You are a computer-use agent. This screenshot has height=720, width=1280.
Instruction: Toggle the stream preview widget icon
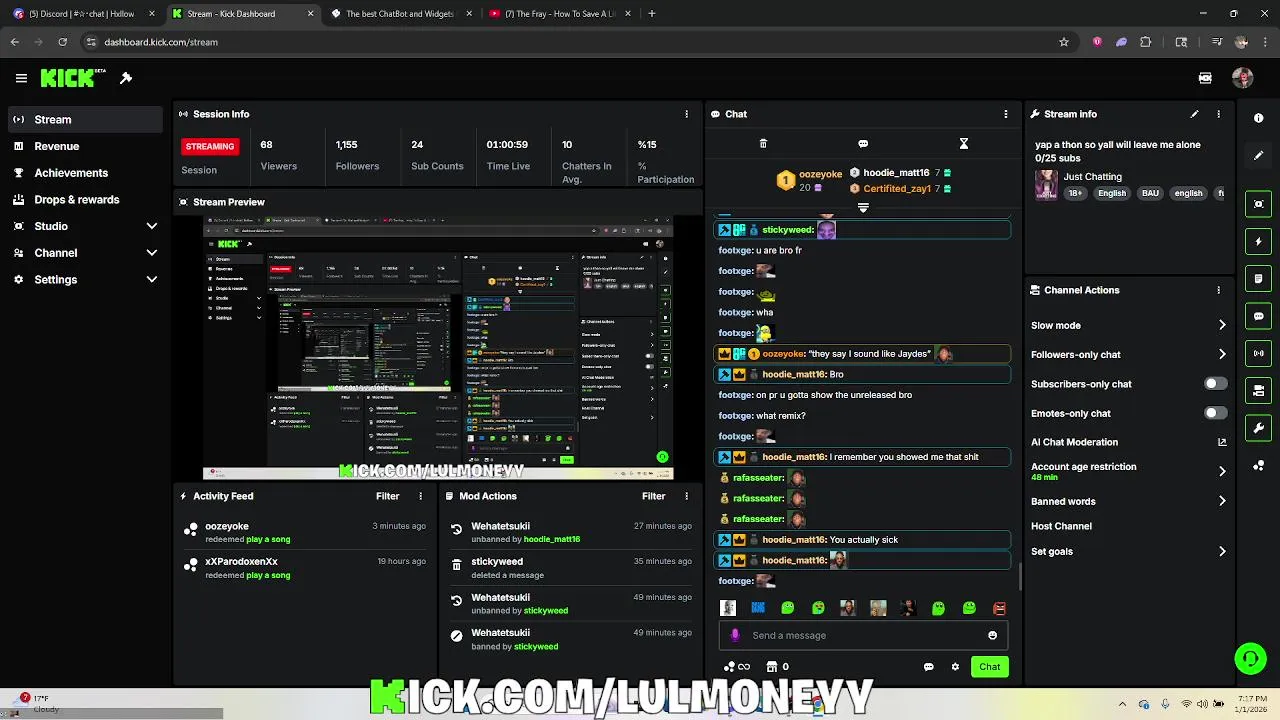tap(1258, 204)
